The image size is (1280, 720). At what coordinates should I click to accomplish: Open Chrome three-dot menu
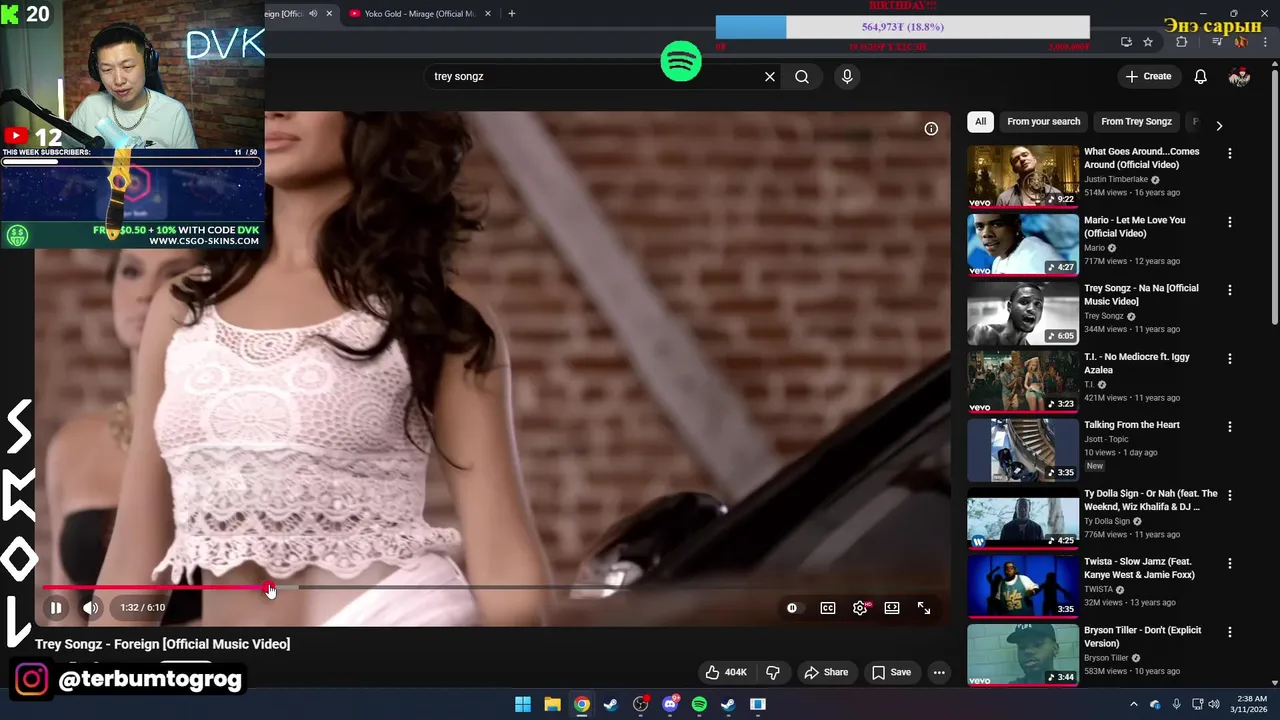[1265, 42]
